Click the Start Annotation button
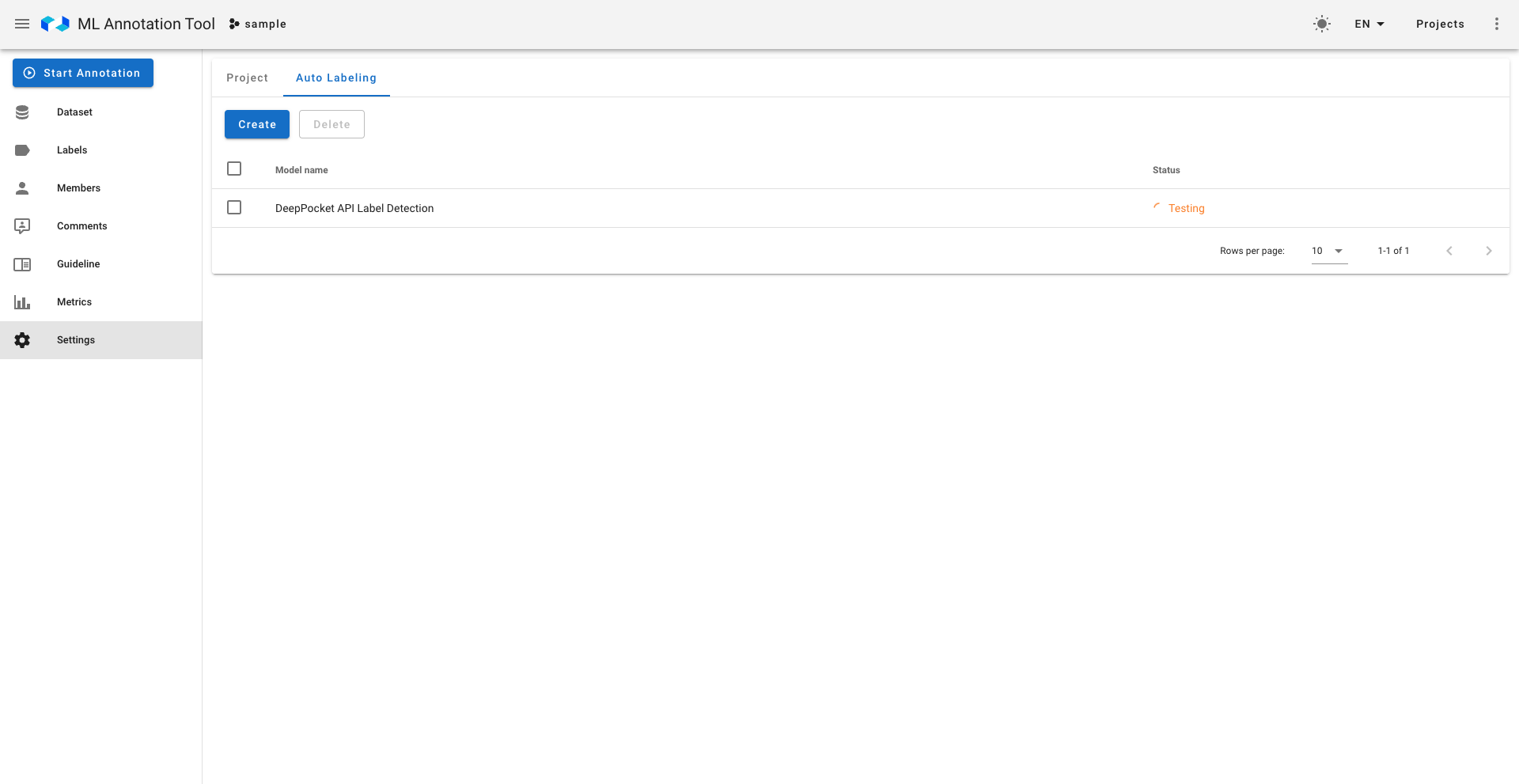1519x784 pixels. (83, 73)
